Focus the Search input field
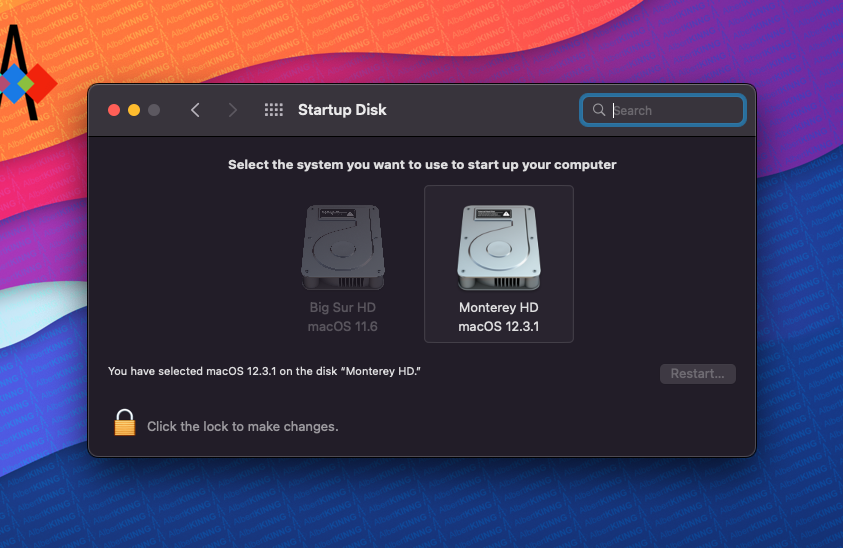Image resolution: width=843 pixels, height=548 pixels. click(x=663, y=110)
